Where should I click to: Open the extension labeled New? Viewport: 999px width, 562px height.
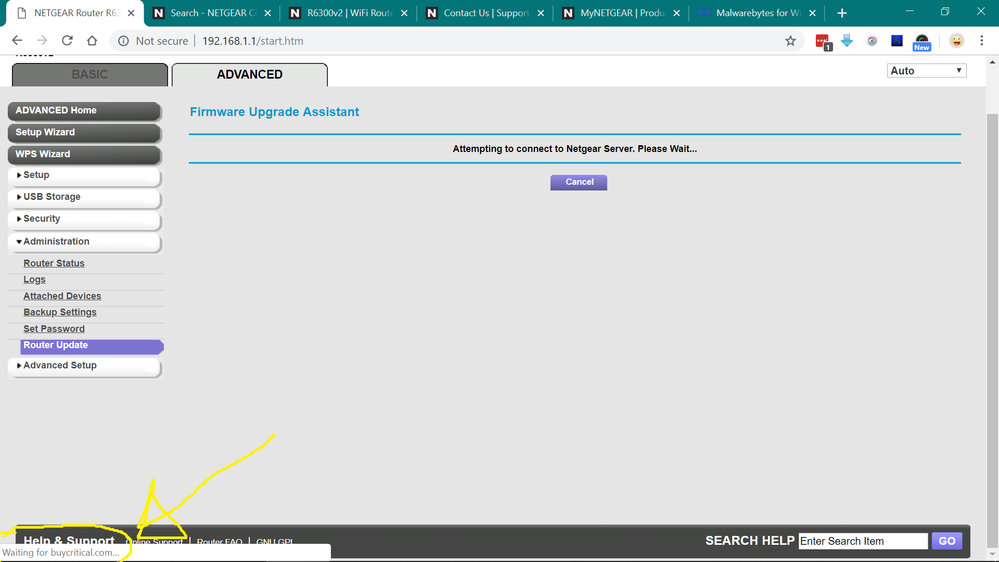(x=921, y=43)
